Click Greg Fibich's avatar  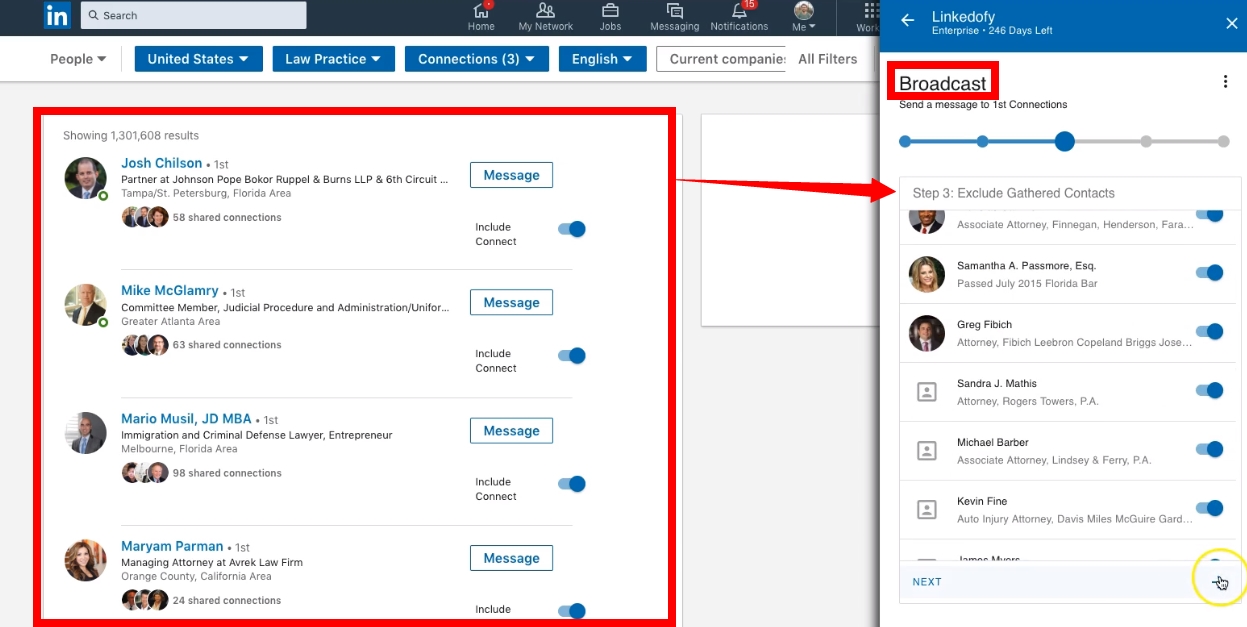coord(927,333)
